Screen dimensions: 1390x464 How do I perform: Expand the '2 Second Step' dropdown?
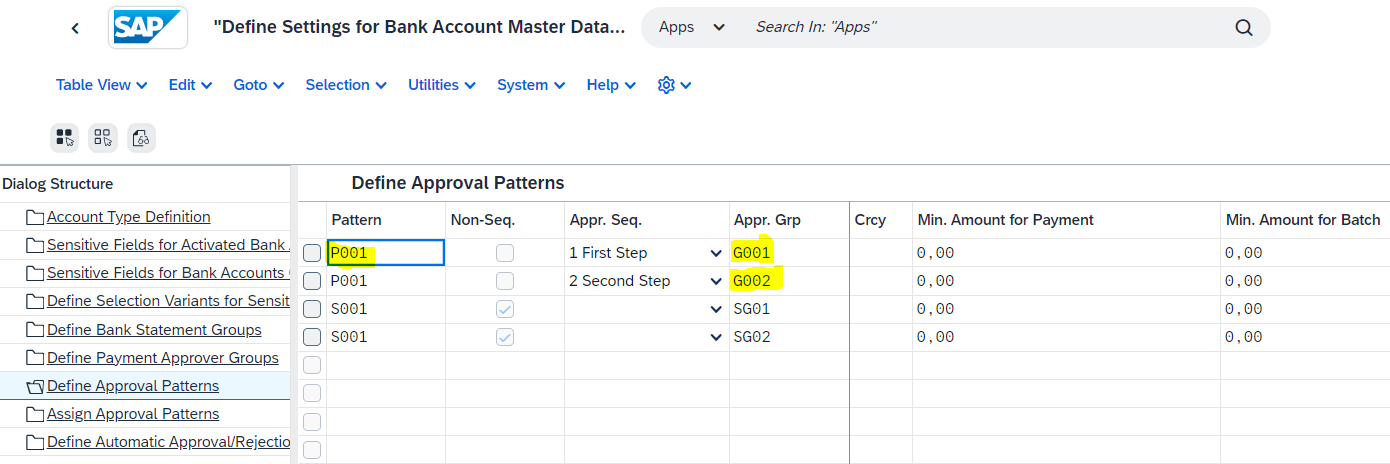715,281
